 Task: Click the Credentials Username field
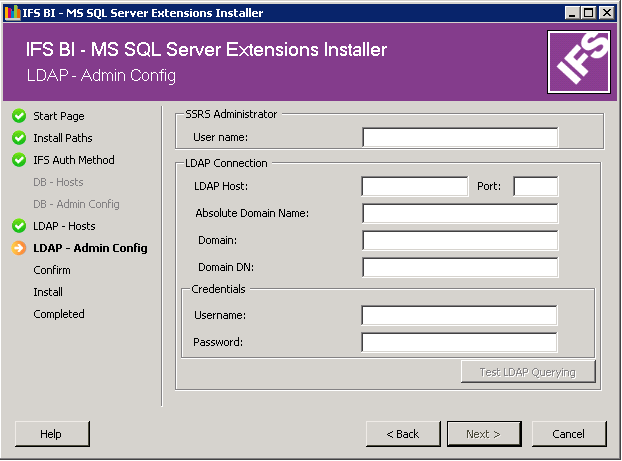(459, 316)
